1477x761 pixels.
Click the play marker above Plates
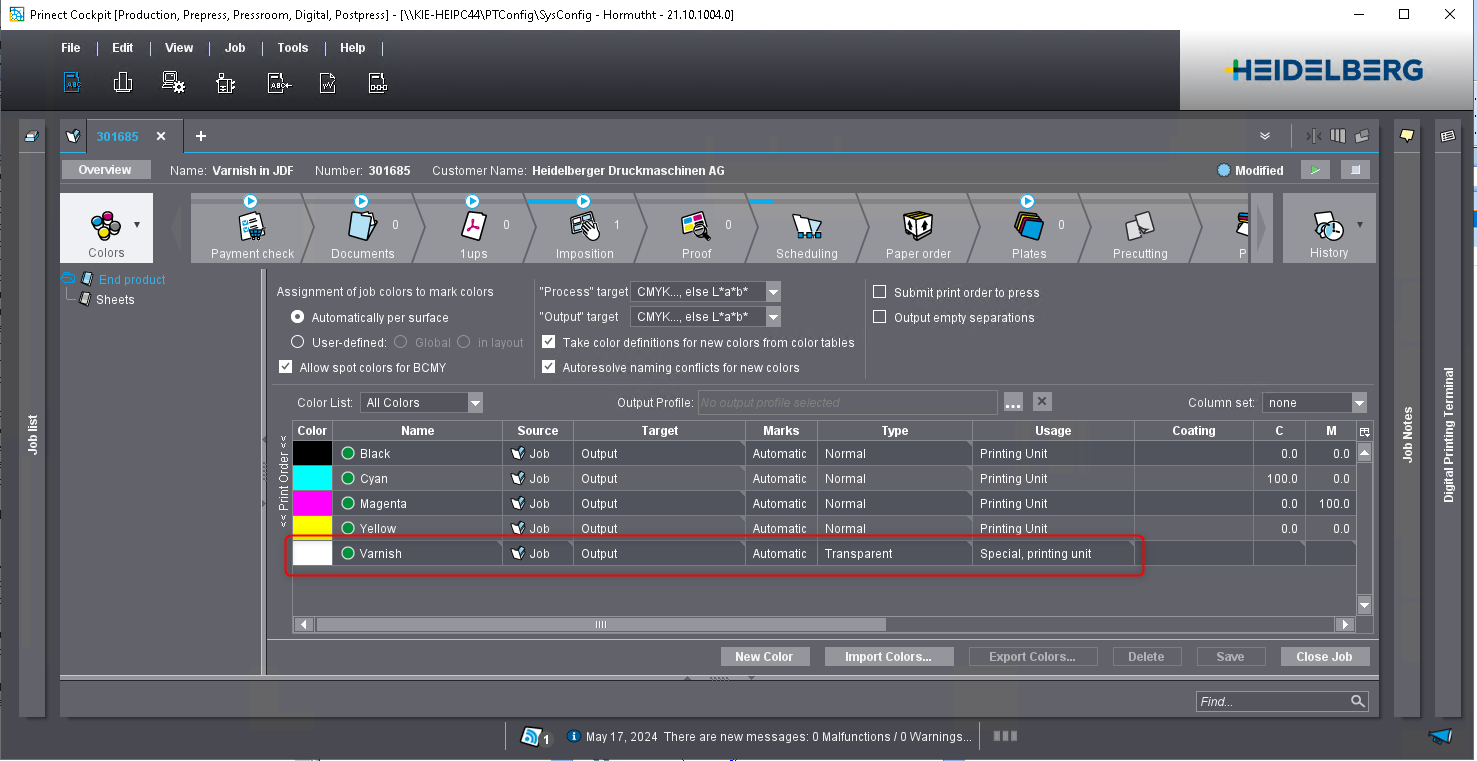[1027, 201]
